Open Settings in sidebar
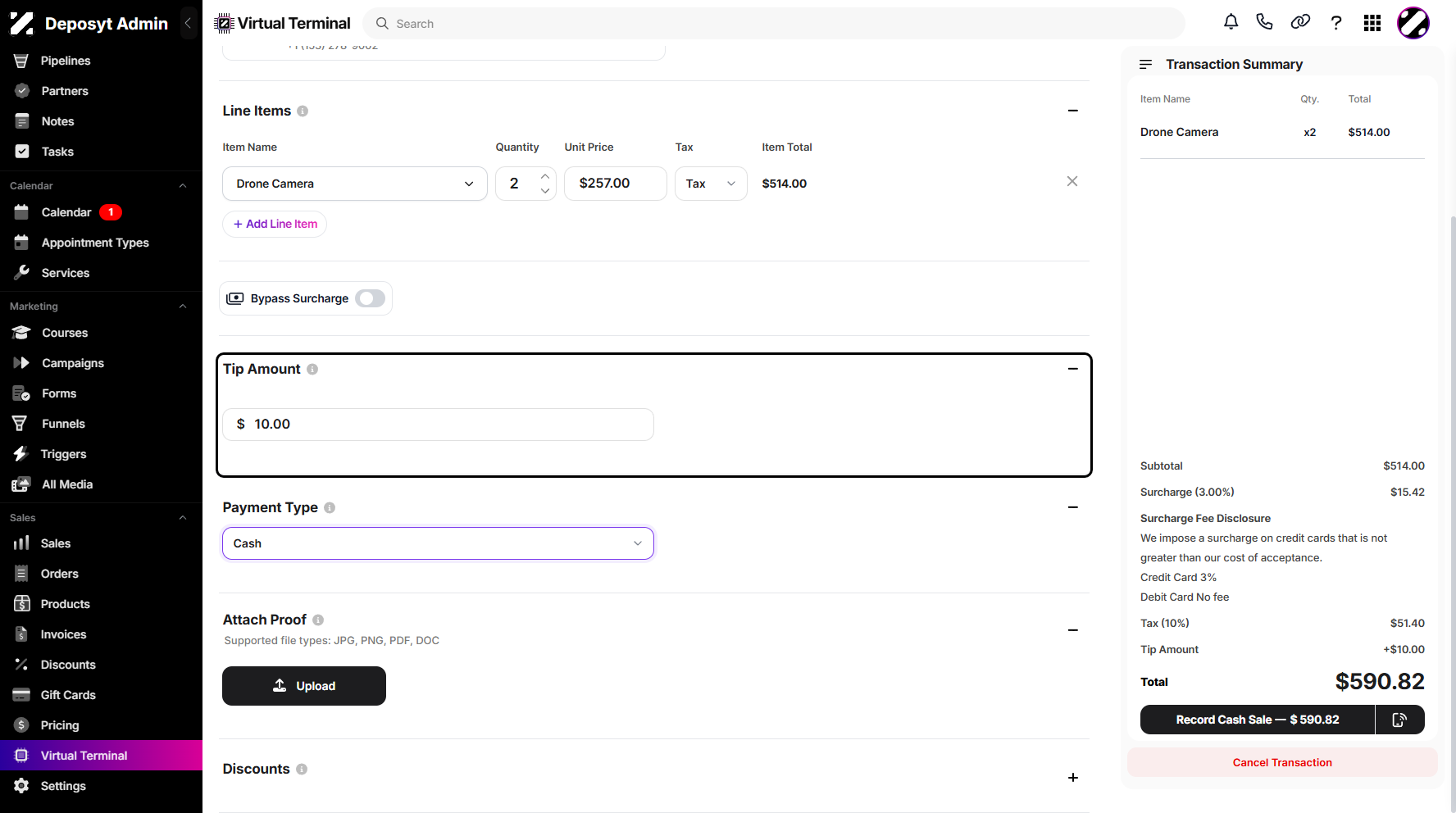 (x=101, y=786)
